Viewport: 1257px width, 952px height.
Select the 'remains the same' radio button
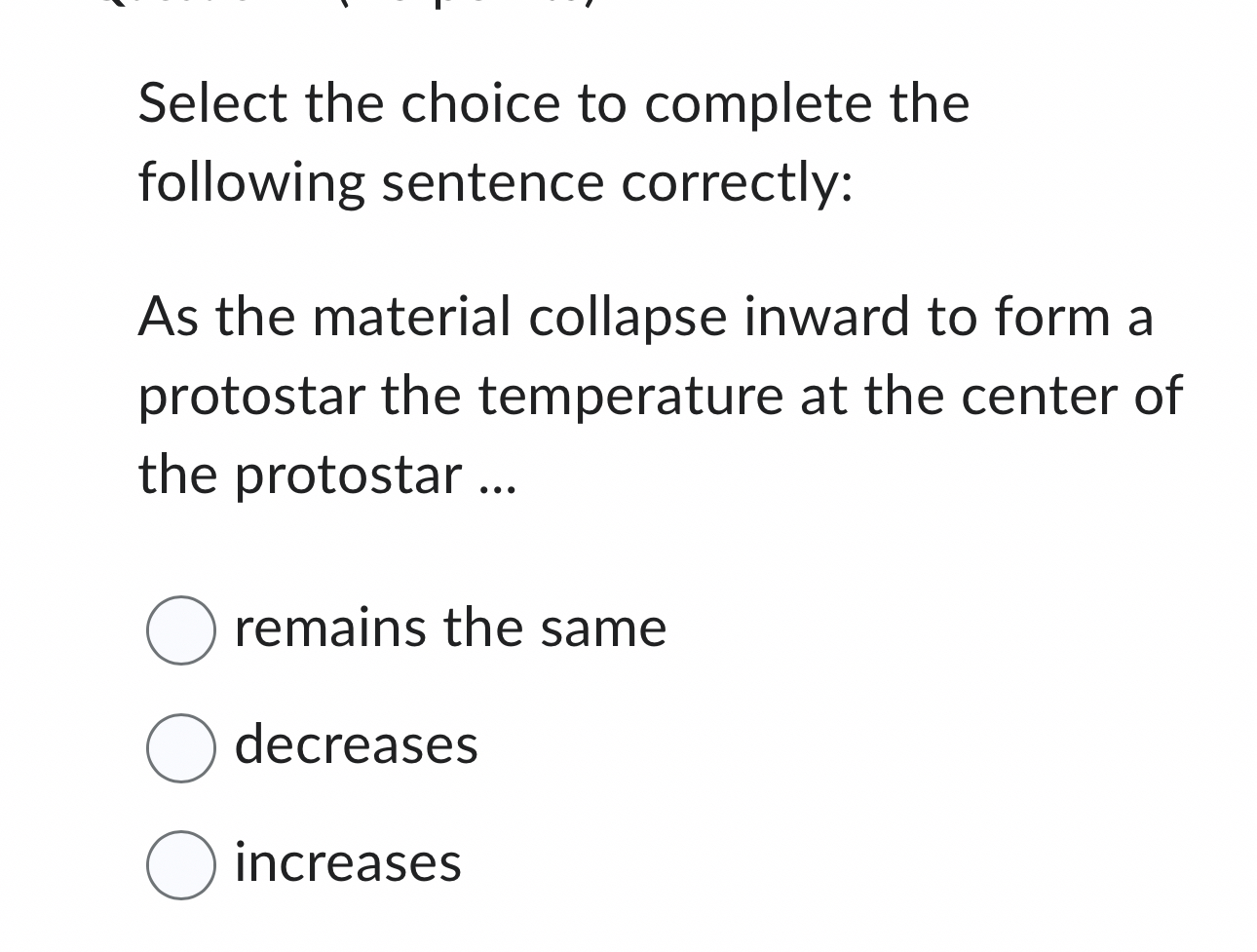tap(180, 628)
